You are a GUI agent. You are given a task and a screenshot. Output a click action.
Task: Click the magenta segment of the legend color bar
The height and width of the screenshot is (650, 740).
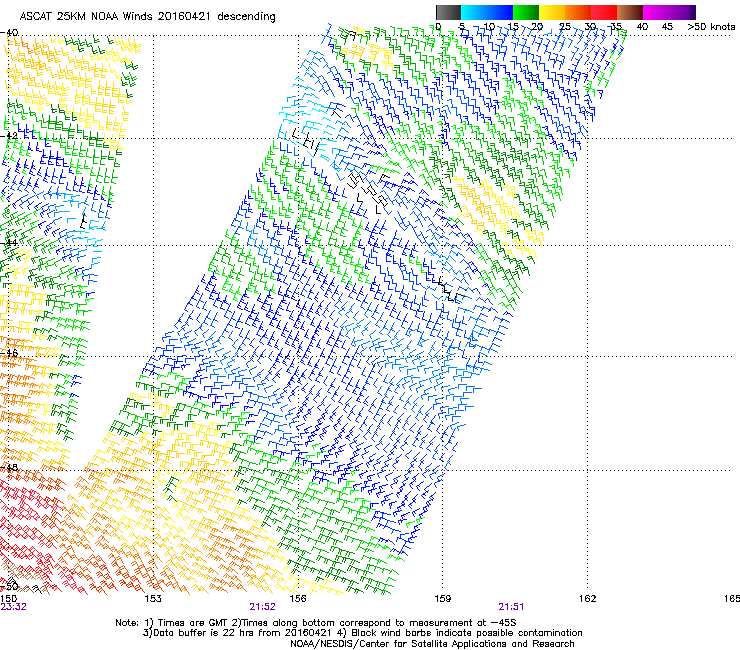656,12
